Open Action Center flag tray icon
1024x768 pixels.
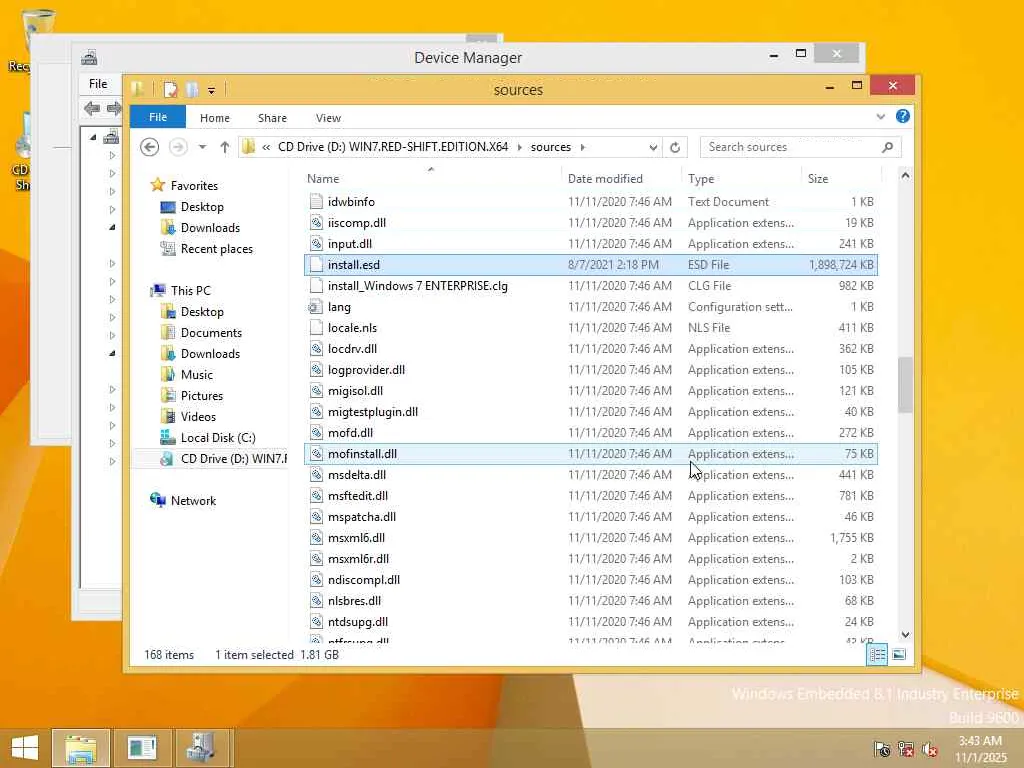pyautogui.click(x=882, y=749)
